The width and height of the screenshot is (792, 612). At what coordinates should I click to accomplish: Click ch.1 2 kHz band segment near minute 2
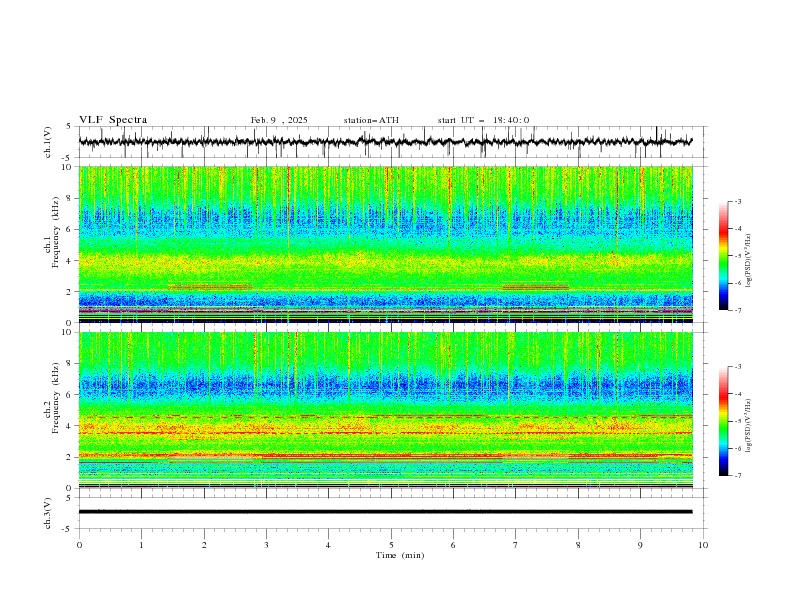click(210, 287)
